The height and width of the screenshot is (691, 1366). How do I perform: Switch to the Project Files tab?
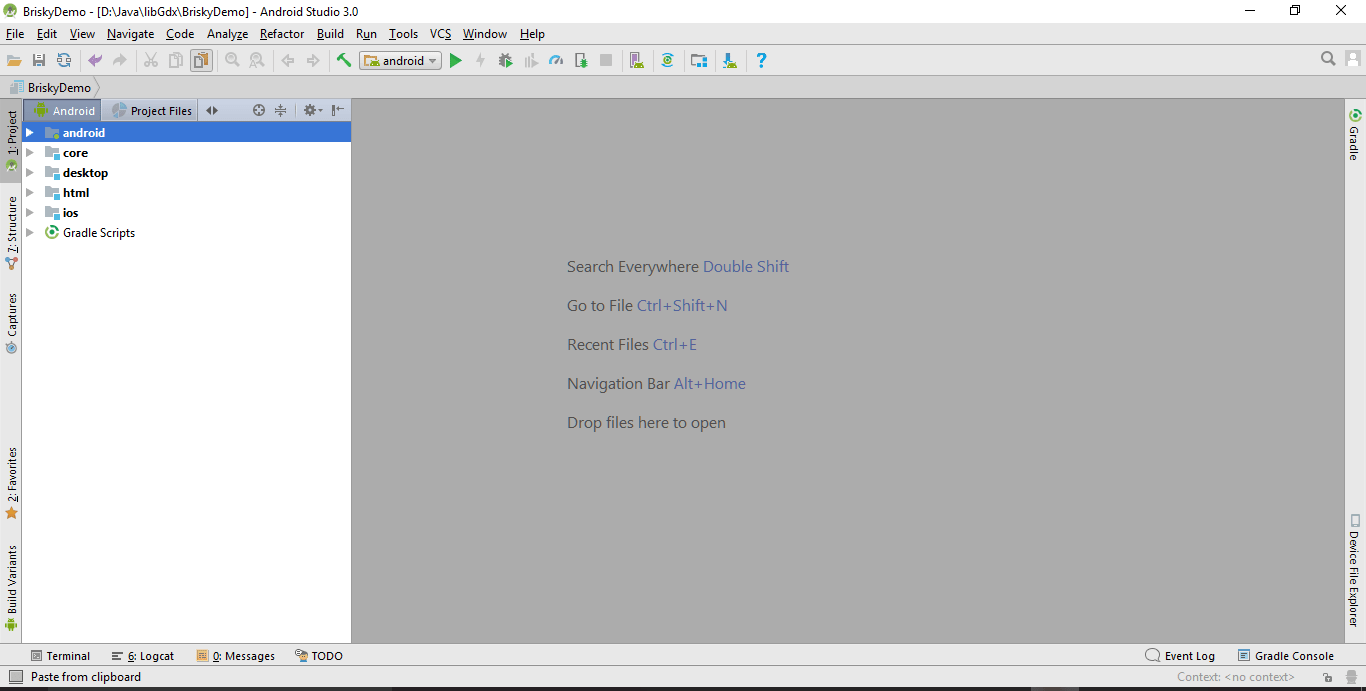point(152,111)
